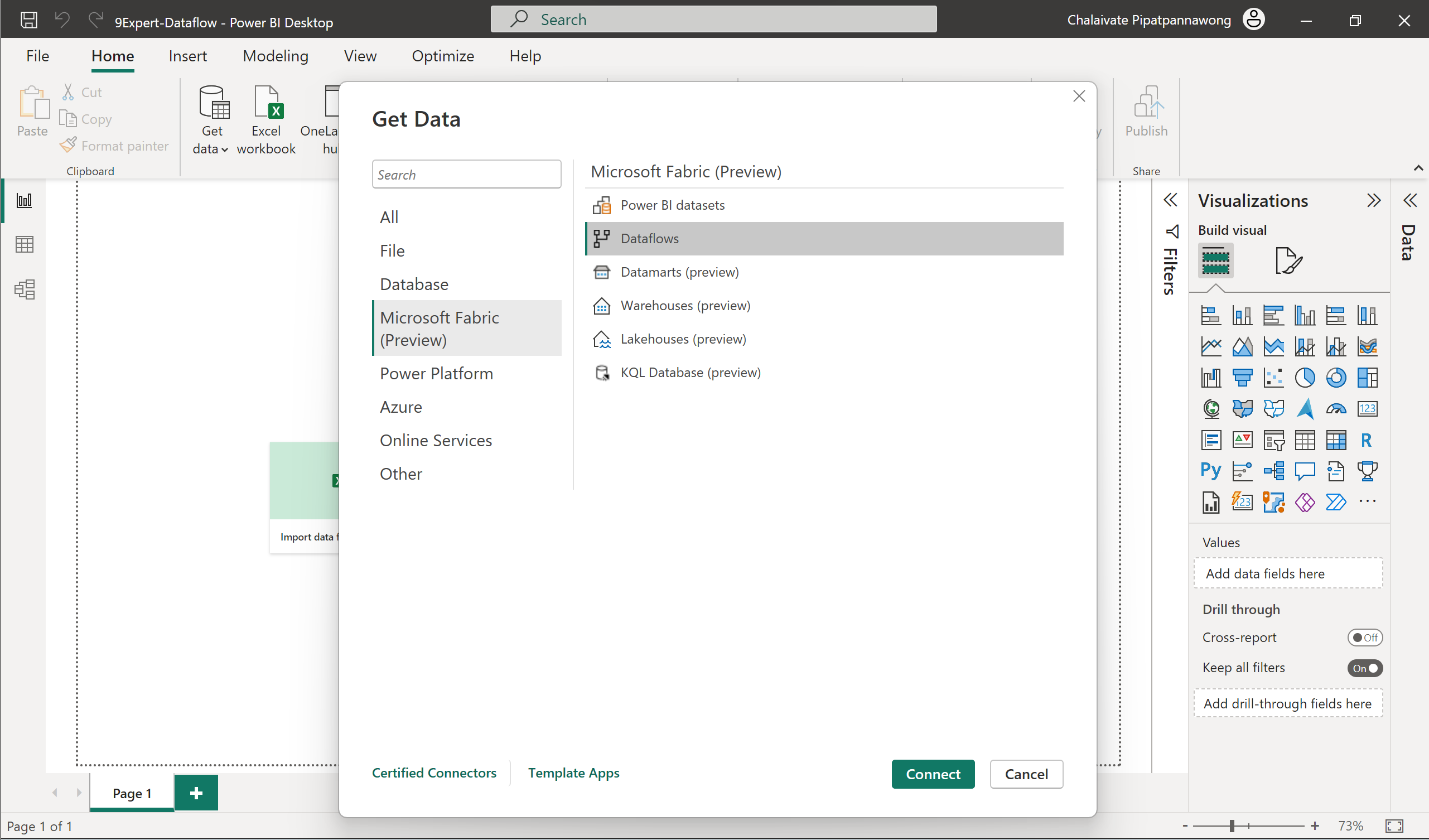Select Lakehouses preview connector
The height and width of the screenshot is (840, 1429).
pyautogui.click(x=683, y=338)
